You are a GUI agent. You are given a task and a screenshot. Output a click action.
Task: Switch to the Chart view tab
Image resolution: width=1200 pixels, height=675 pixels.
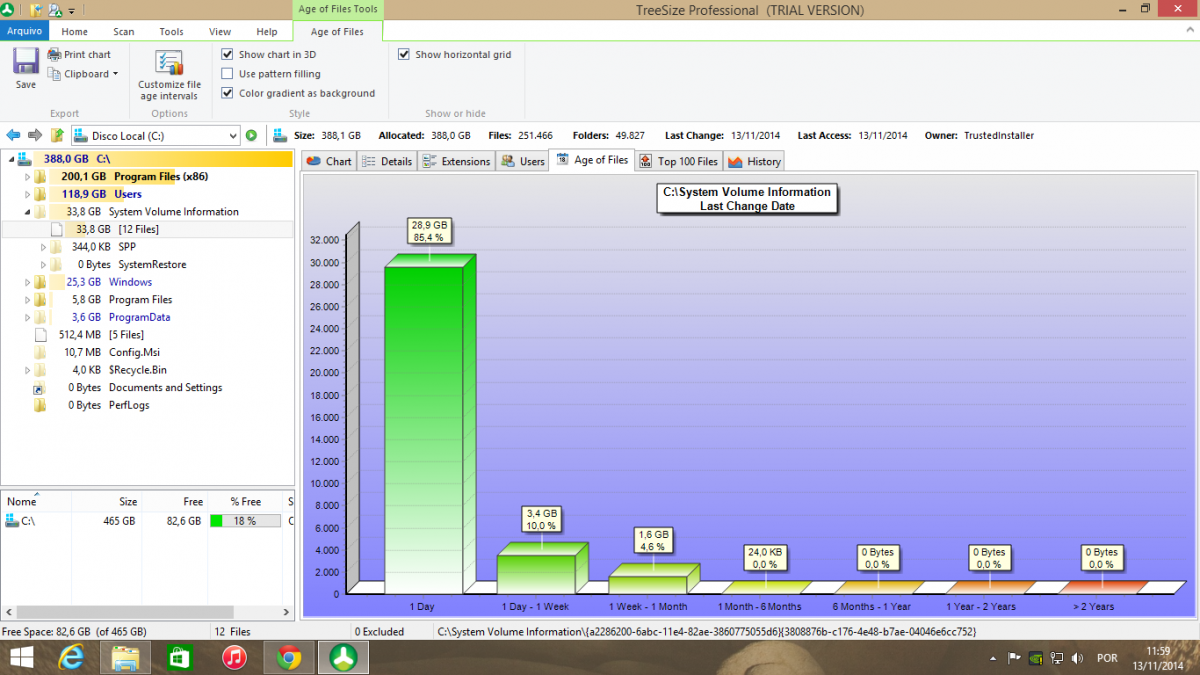[x=328, y=161]
